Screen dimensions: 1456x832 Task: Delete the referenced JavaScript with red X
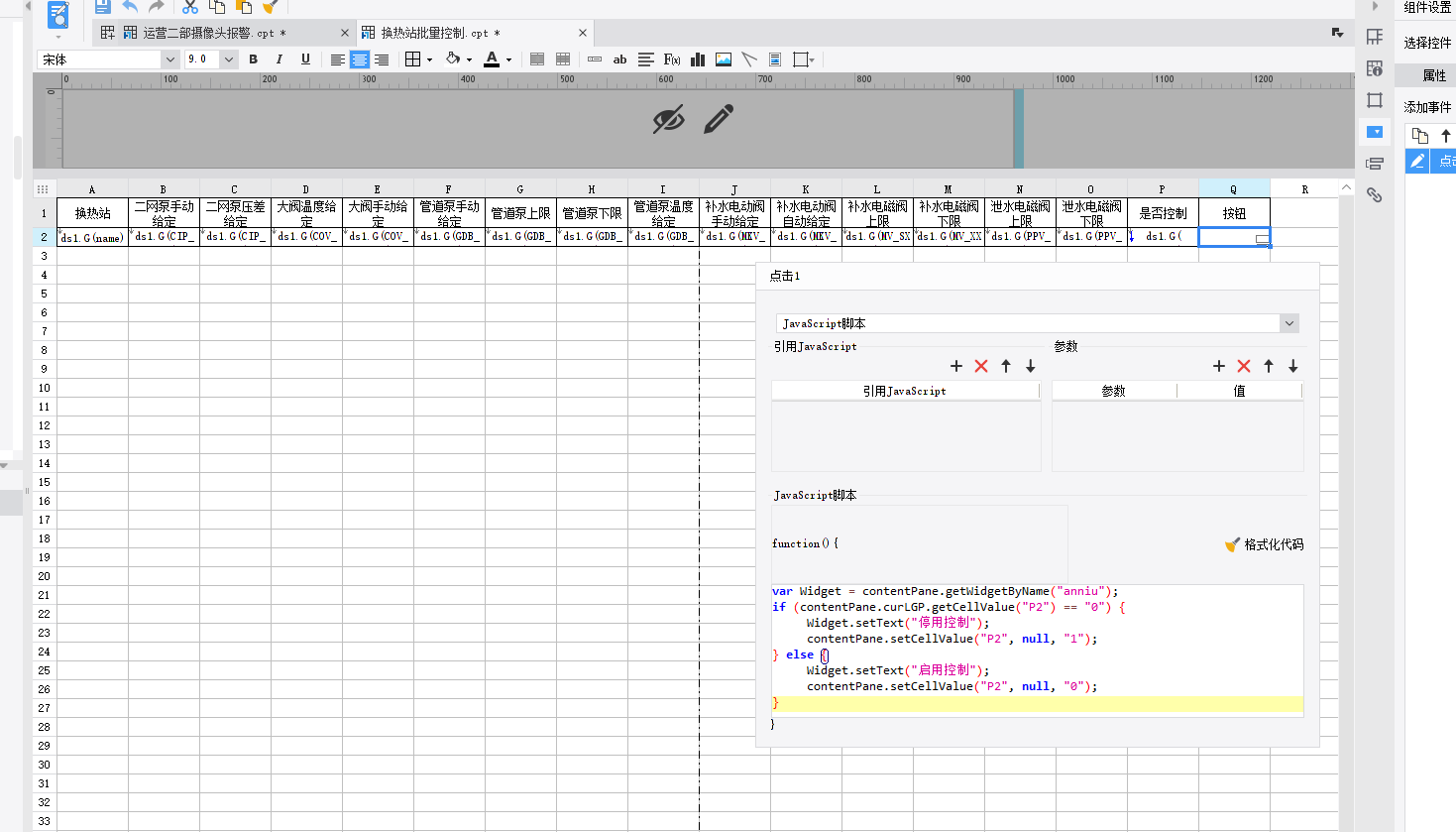pos(981,366)
